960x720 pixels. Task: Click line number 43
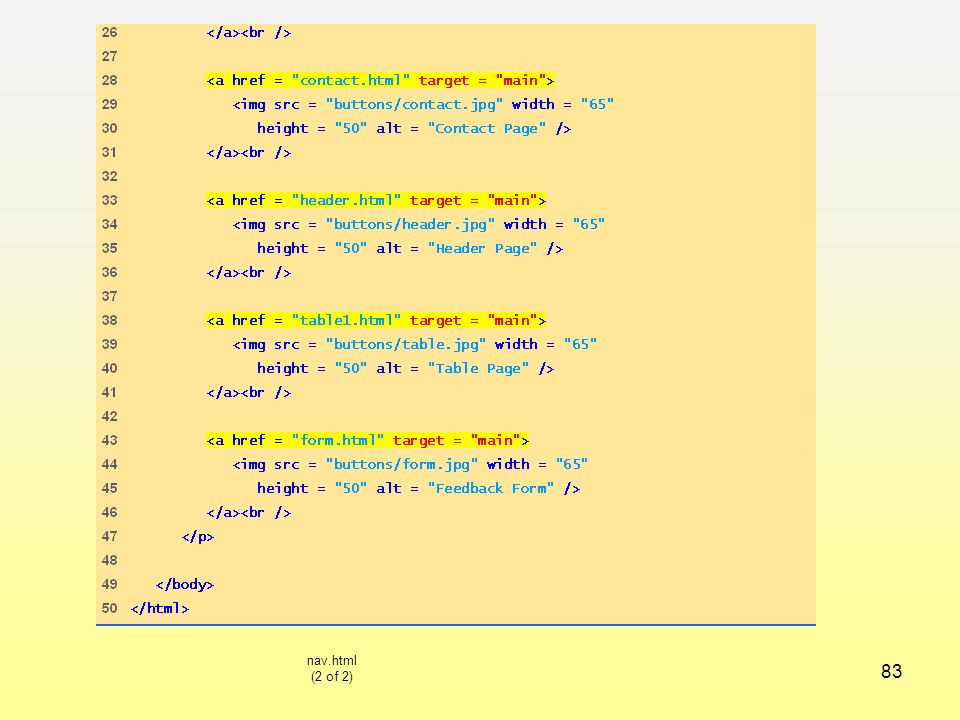coord(110,440)
